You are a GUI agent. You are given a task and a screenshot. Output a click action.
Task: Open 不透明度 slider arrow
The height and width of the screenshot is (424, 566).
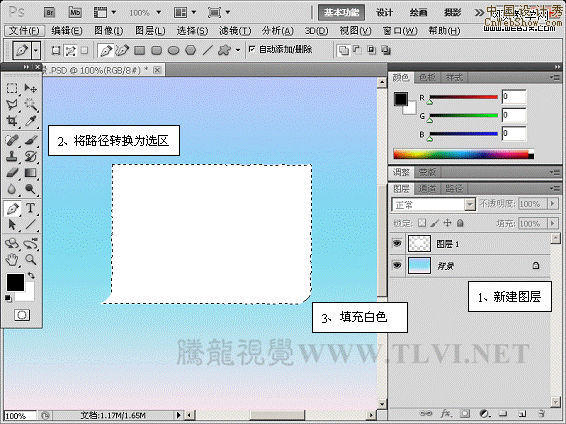click(553, 204)
